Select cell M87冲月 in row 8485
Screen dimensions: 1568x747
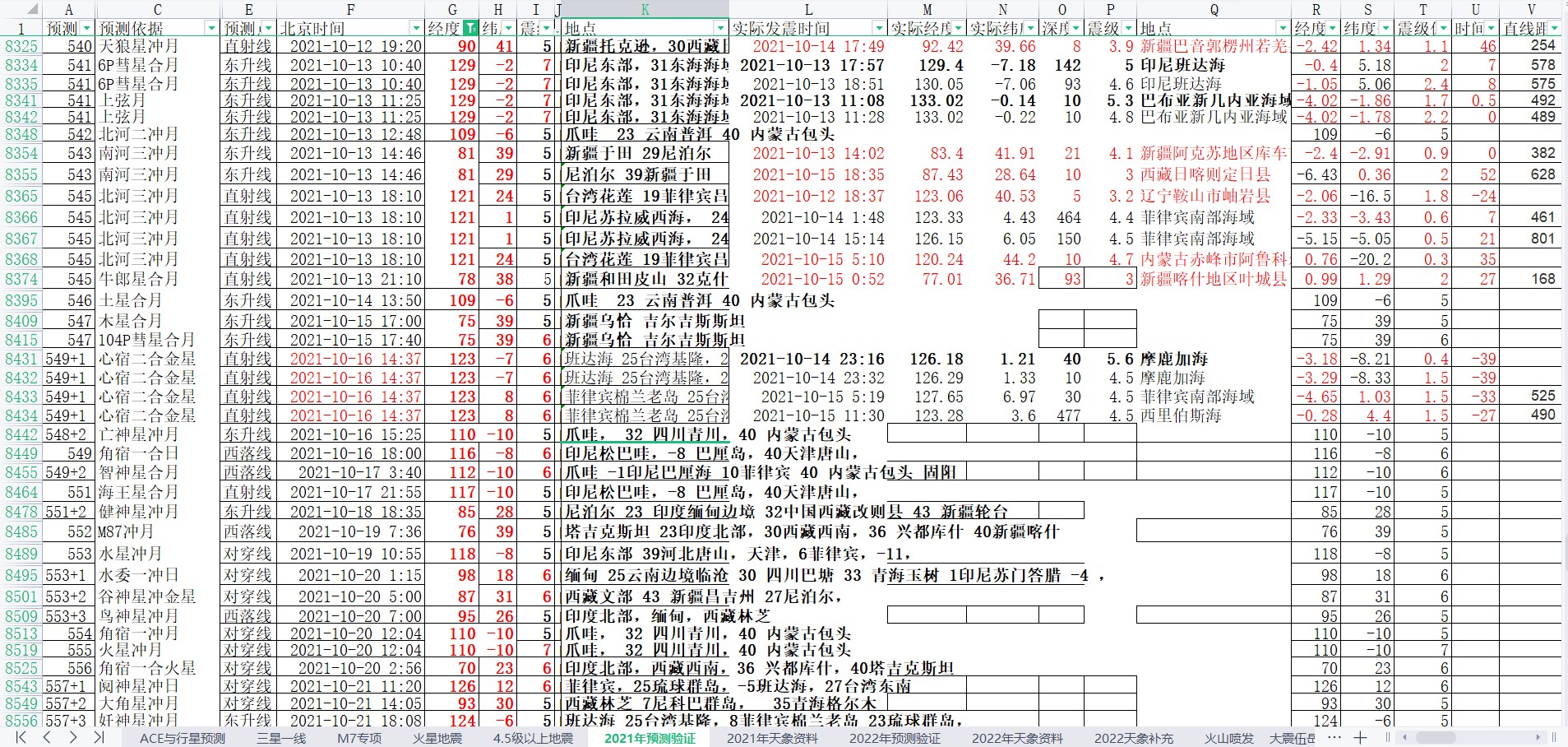click(158, 531)
